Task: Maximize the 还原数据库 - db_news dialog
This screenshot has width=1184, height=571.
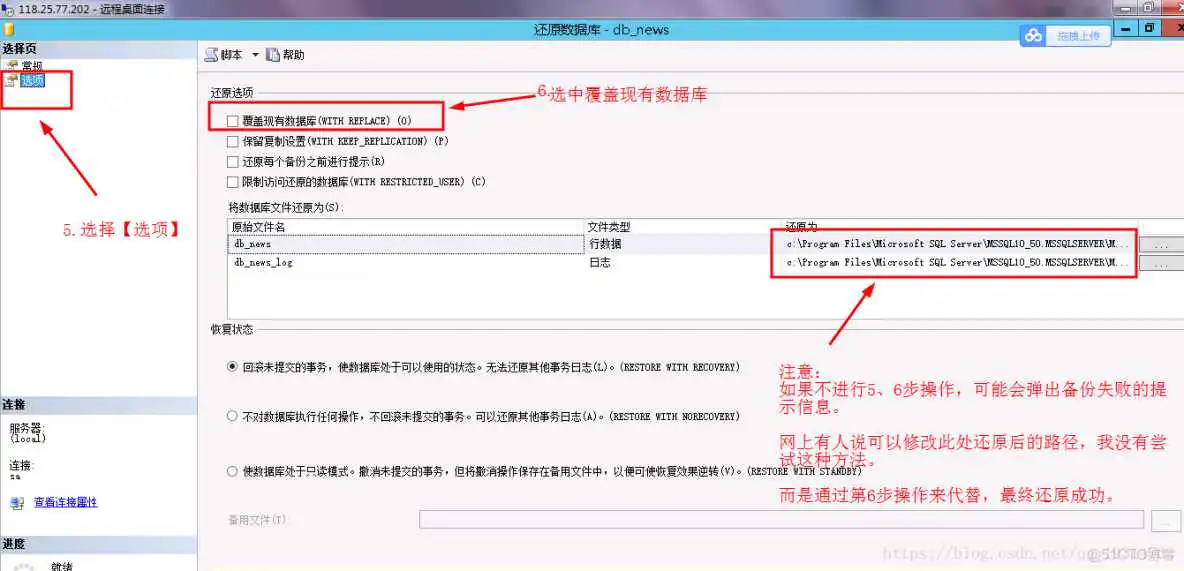Action: [x=1149, y=29]
